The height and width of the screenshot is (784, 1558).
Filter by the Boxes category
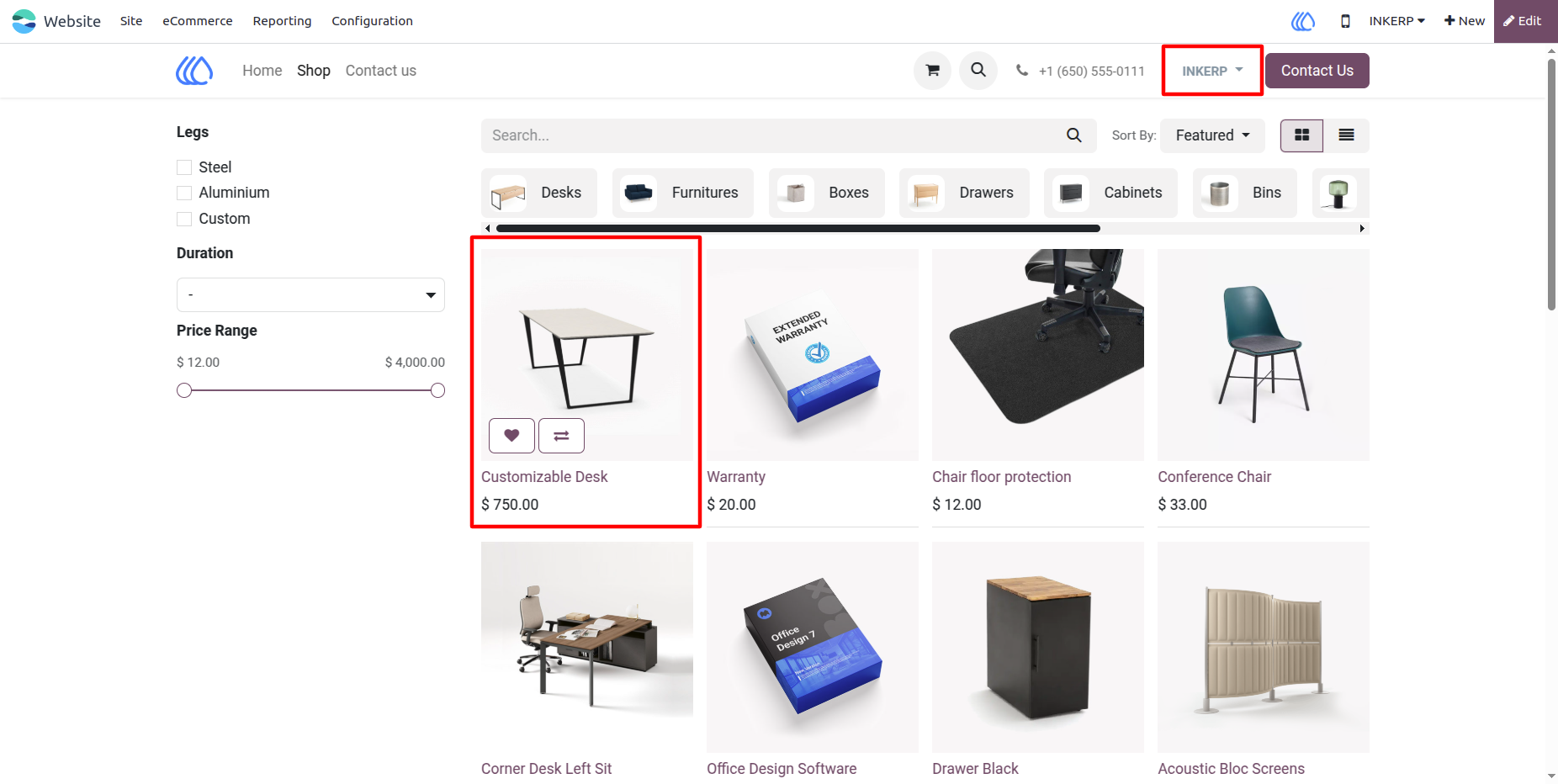click(x=827, y=193)
